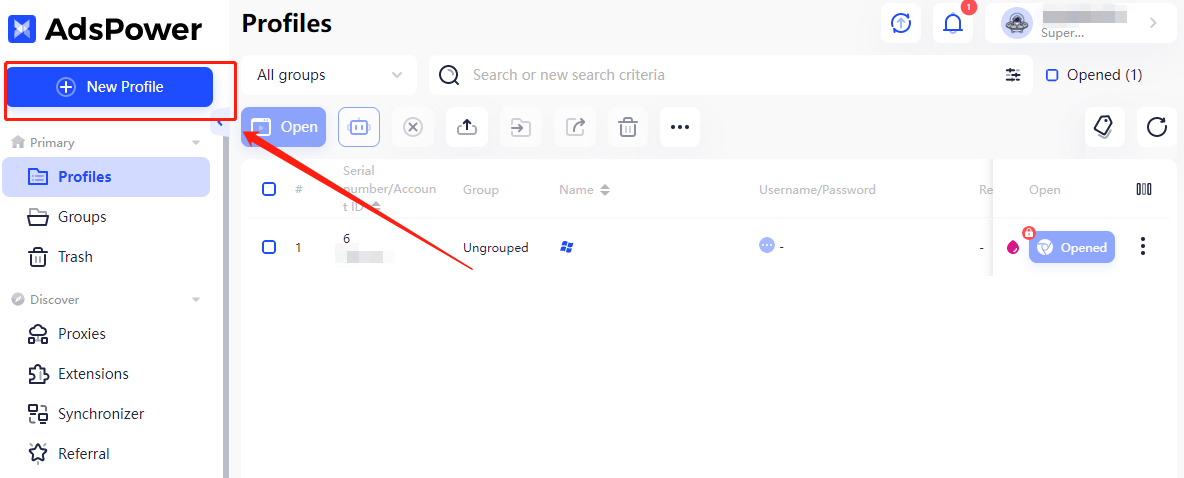The width and height of the screenshot is (1184, 478).
Task: Click the Username/Password column header
Action: 817,190
